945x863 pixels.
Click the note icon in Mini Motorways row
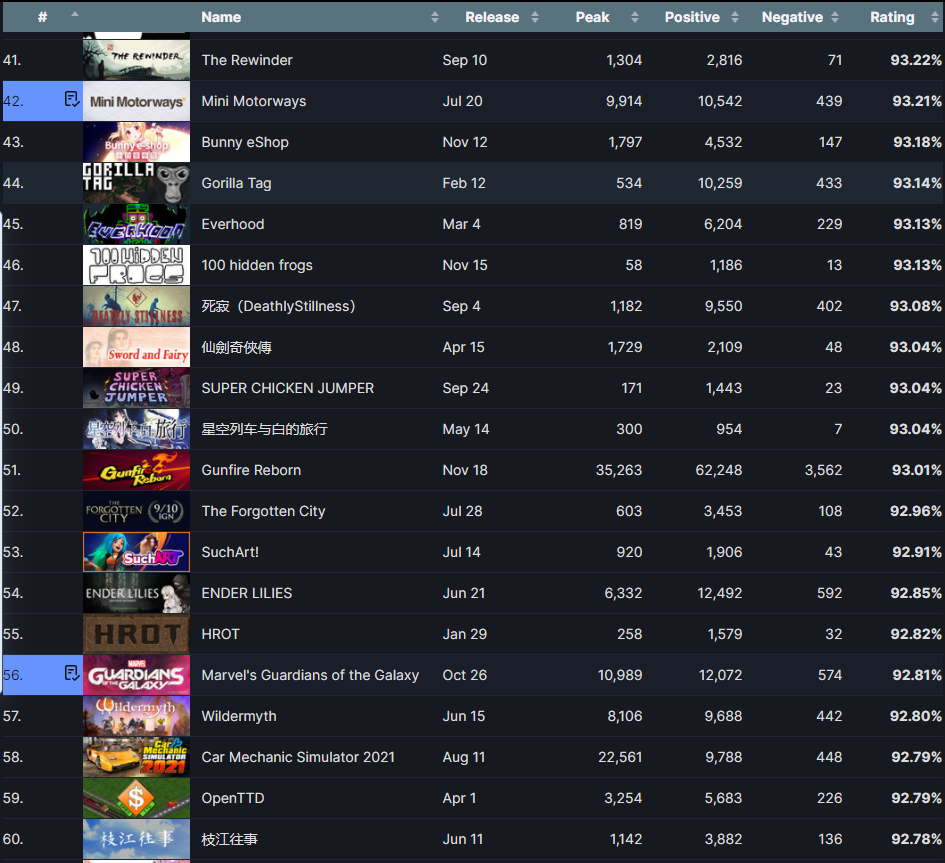click(x=72, y=99)
